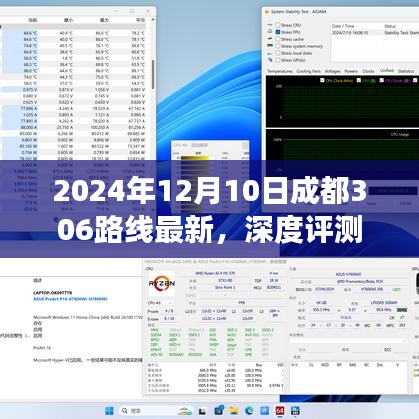The height and width of the screenshot is (419, 419).
Task: Click the Ryzen logo in HWiNFO summary
Action: tap(161, 284)
